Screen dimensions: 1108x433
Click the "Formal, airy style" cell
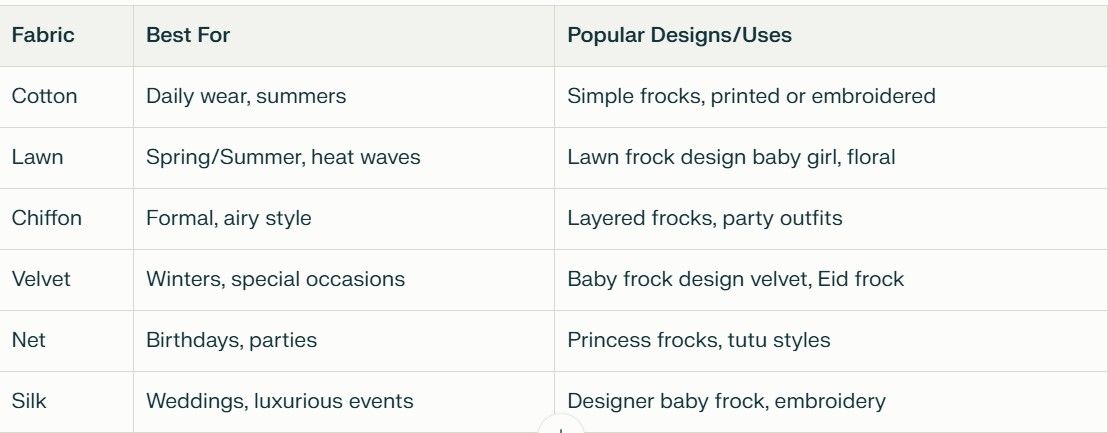229,219
